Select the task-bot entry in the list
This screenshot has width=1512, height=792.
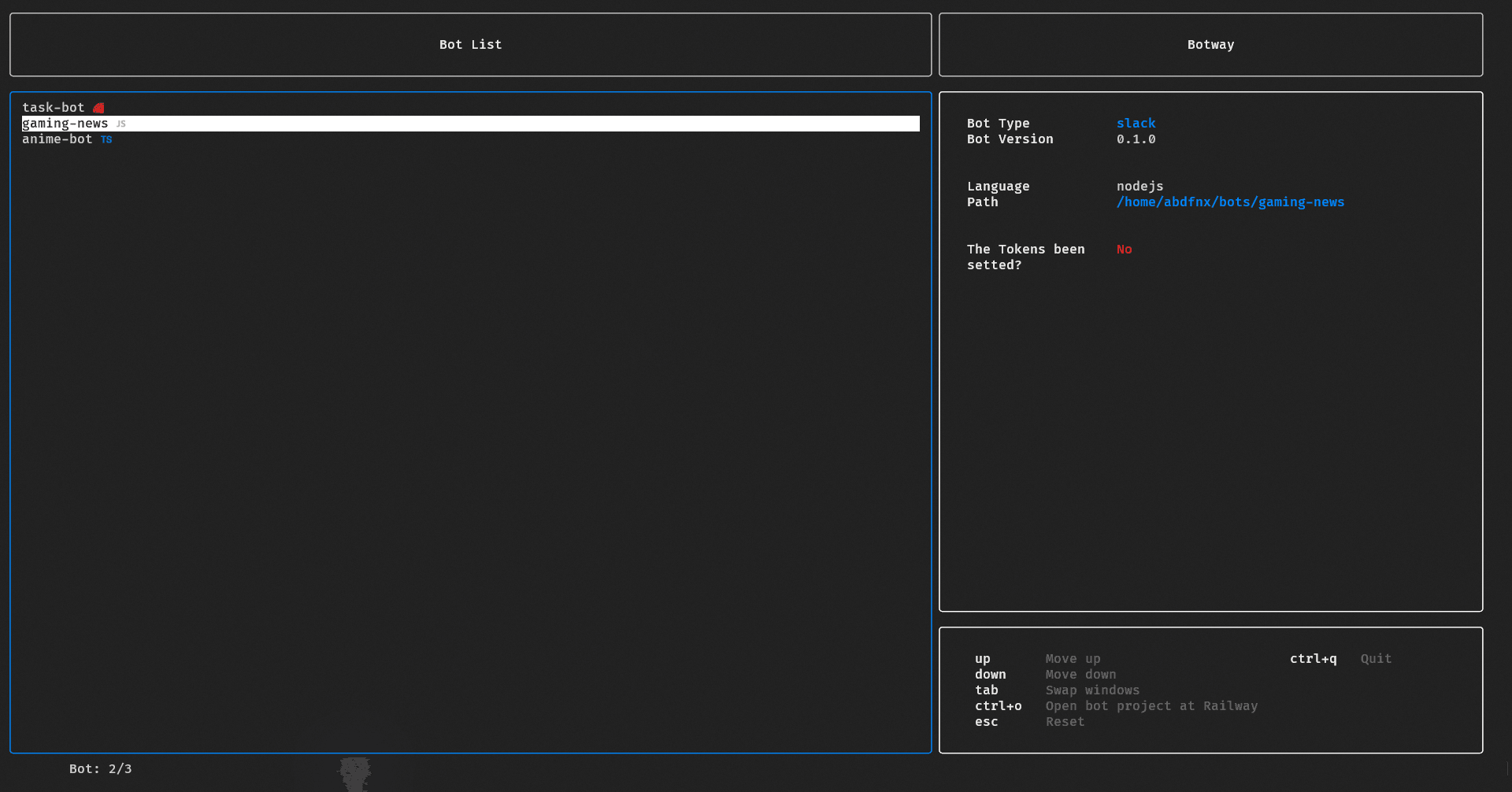click(53, 108)
